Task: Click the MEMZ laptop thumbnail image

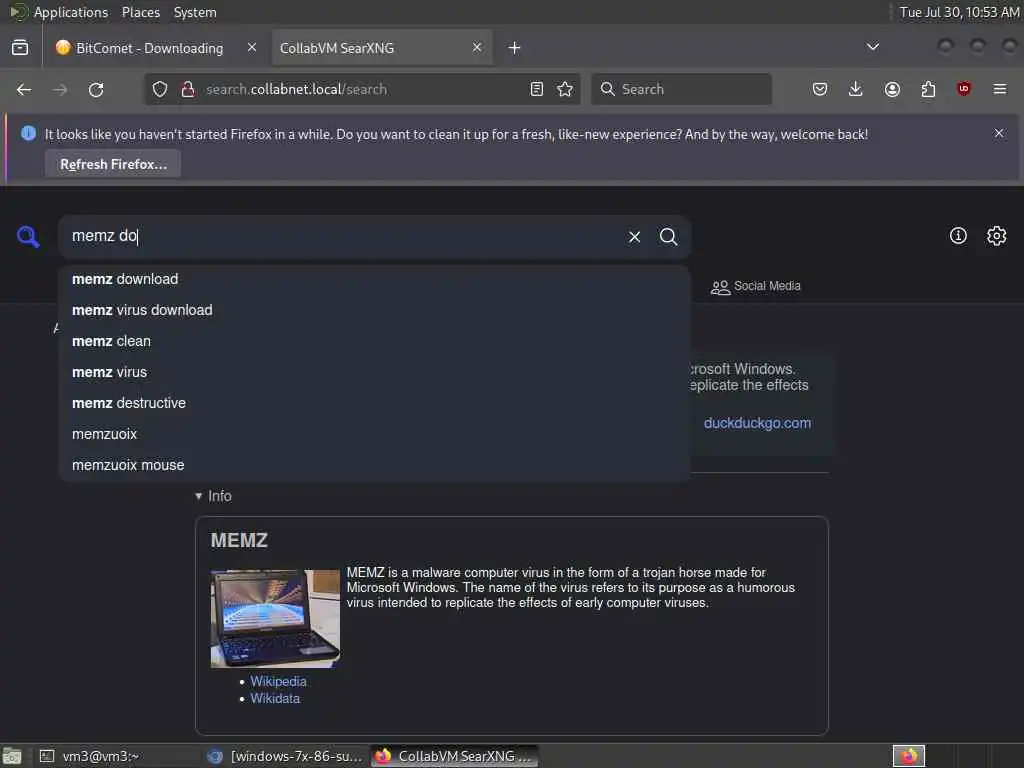Action: 275,618
